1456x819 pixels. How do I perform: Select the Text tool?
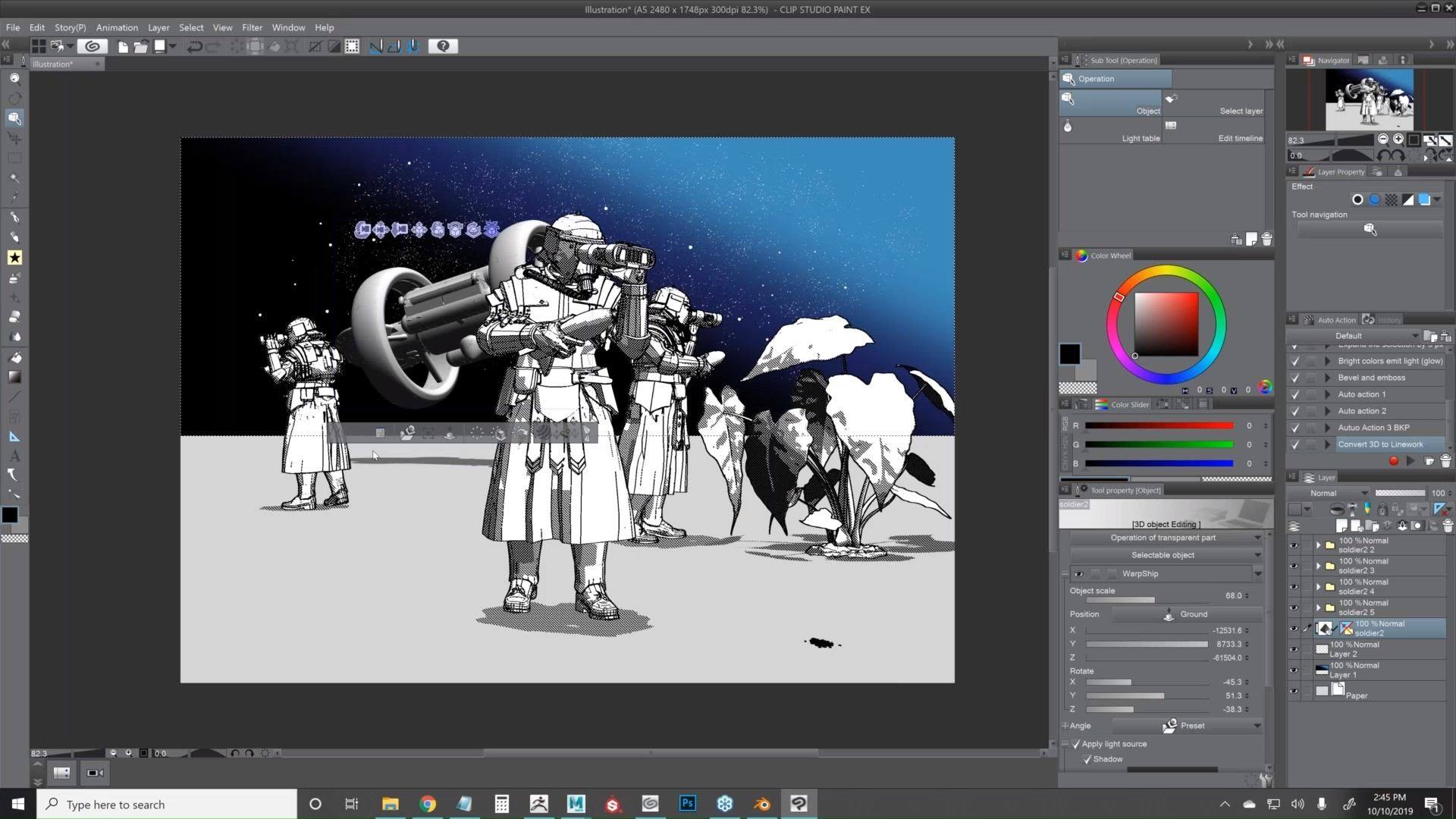[x=14, y=456]
